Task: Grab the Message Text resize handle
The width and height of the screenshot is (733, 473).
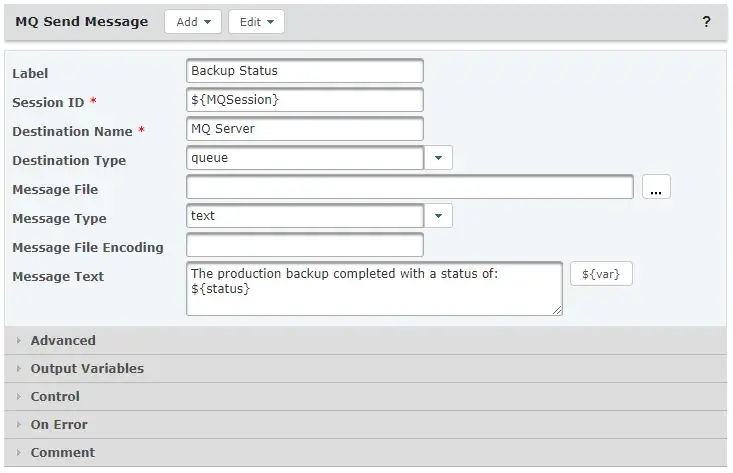Action: 557,311
